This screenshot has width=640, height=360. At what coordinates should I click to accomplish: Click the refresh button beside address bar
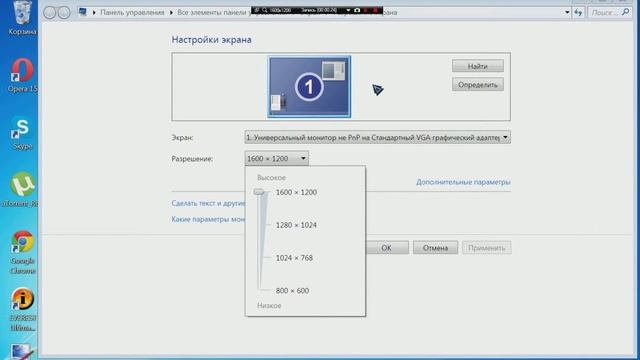click(578, 13)
